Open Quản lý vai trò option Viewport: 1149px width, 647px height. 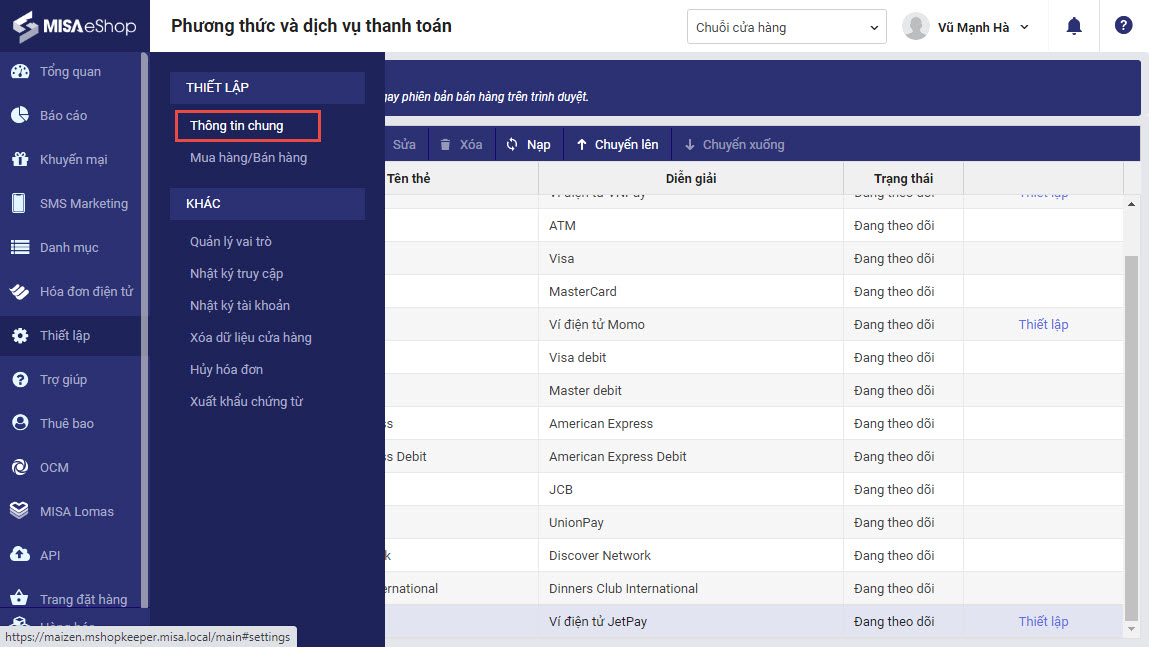pos(231,242)
